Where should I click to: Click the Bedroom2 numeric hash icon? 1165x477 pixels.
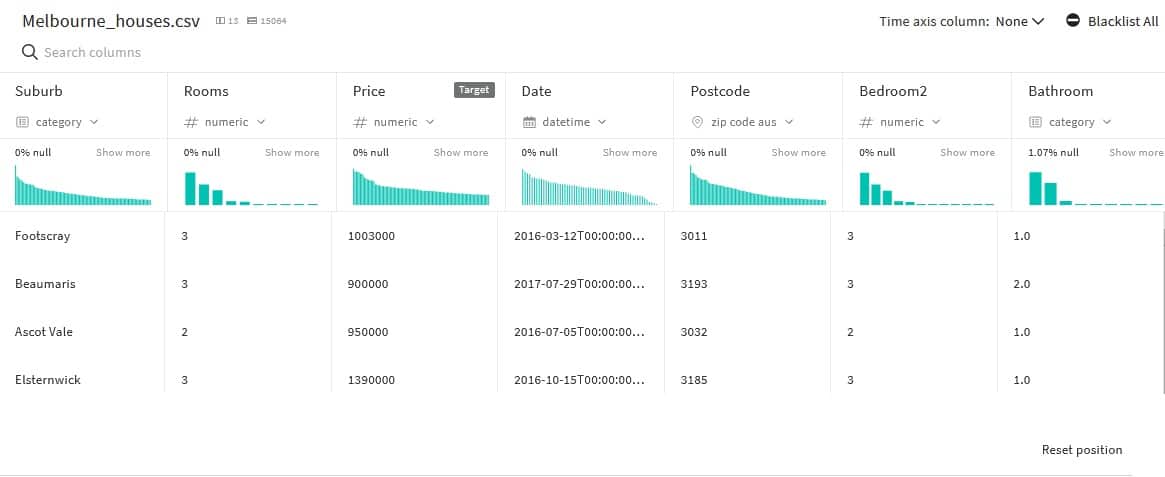point(867,122)
